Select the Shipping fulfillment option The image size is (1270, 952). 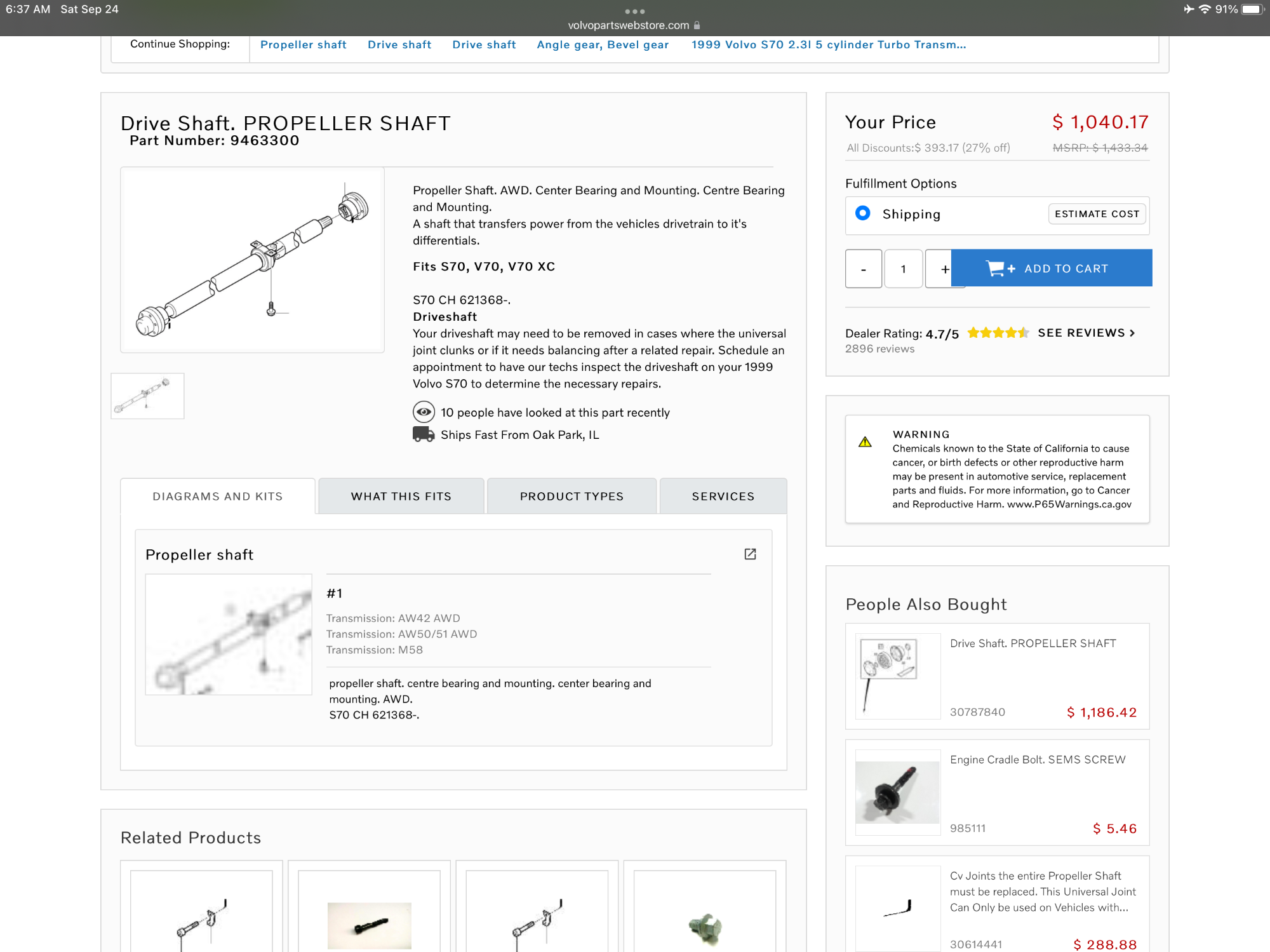pyautogui.click(x=863, y=213)
